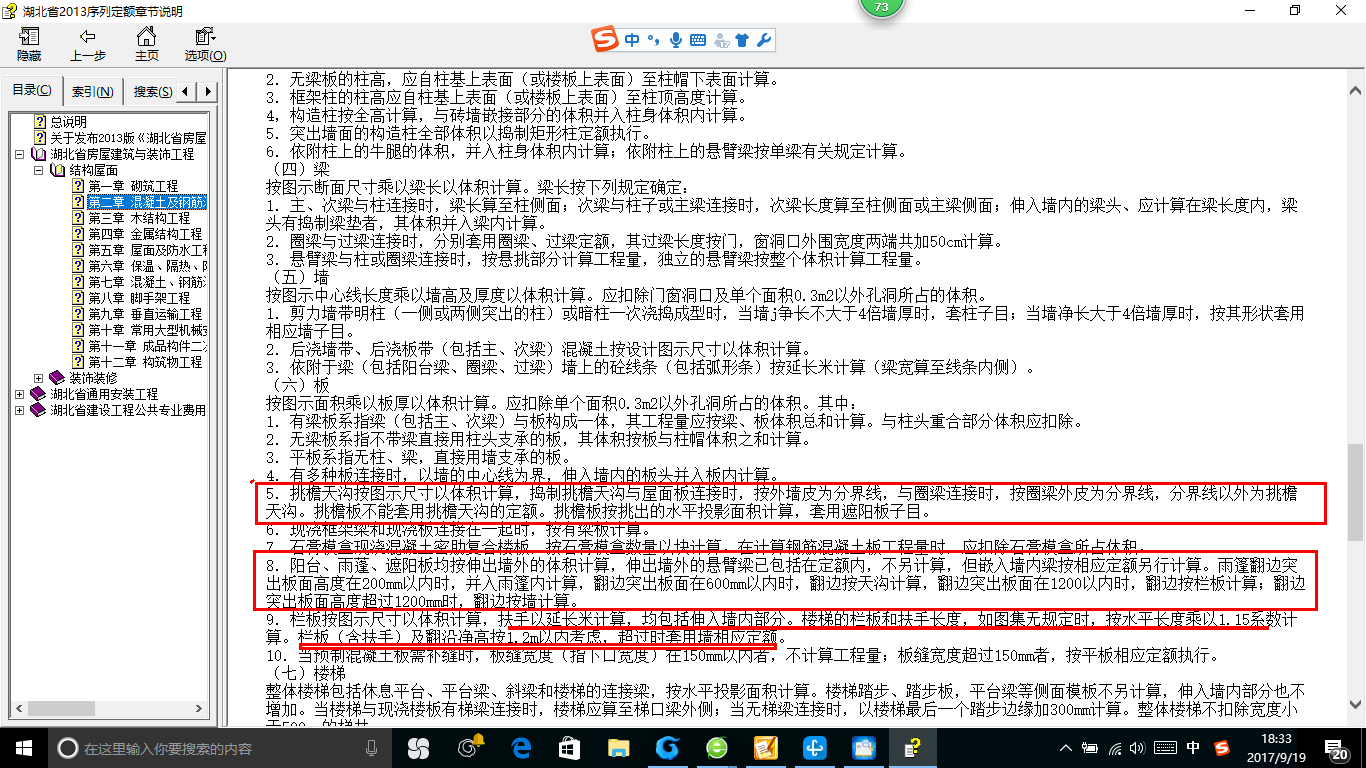
Task: Open the Action Center notification icon
Action: (1339, 749)
